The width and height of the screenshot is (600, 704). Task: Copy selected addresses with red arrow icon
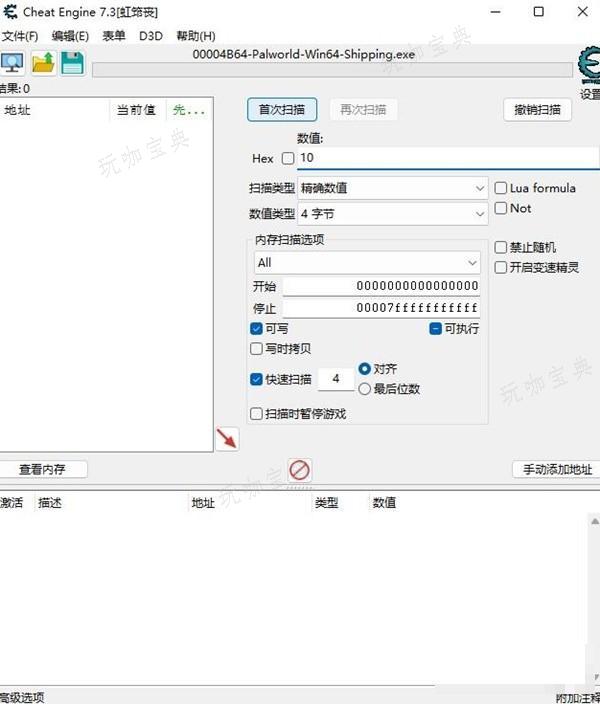(x=227, y=439)
